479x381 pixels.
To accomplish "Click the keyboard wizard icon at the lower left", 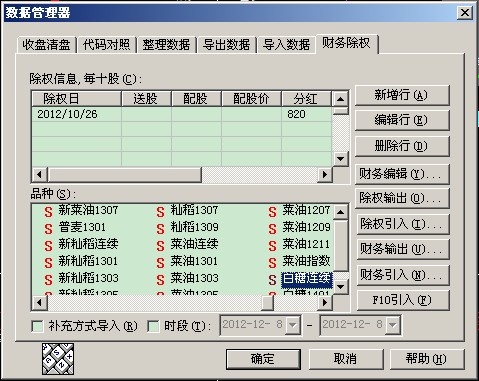I will coord(58,359).
